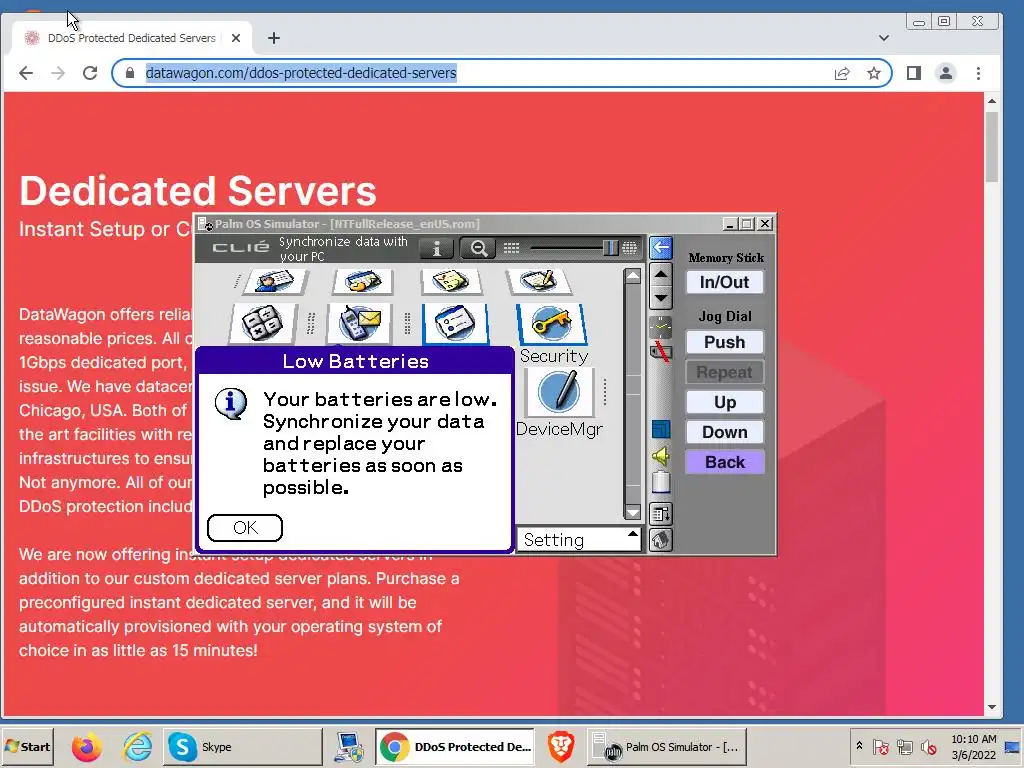Open Chrome profile avatar menu
This screenshot has width=1024, height=768.
(x=946, y=73)
